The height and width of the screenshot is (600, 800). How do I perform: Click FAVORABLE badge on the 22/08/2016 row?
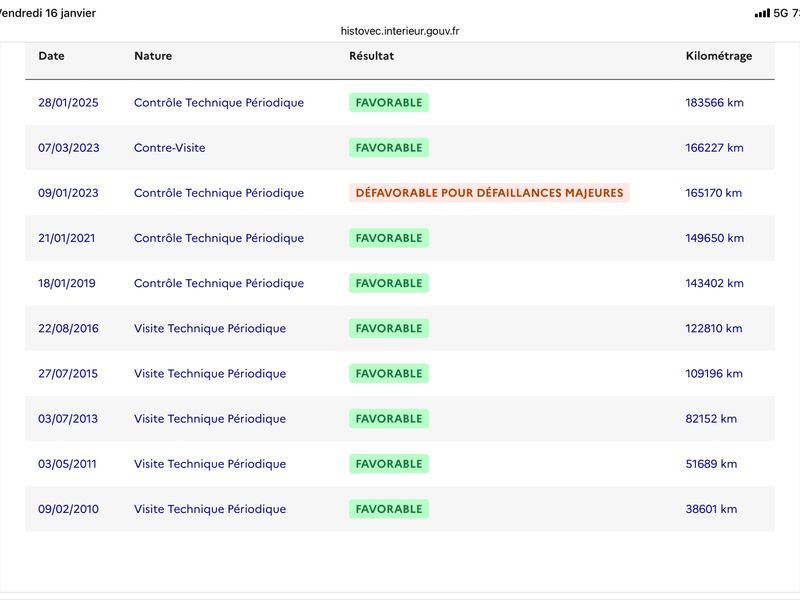point(389,328)
